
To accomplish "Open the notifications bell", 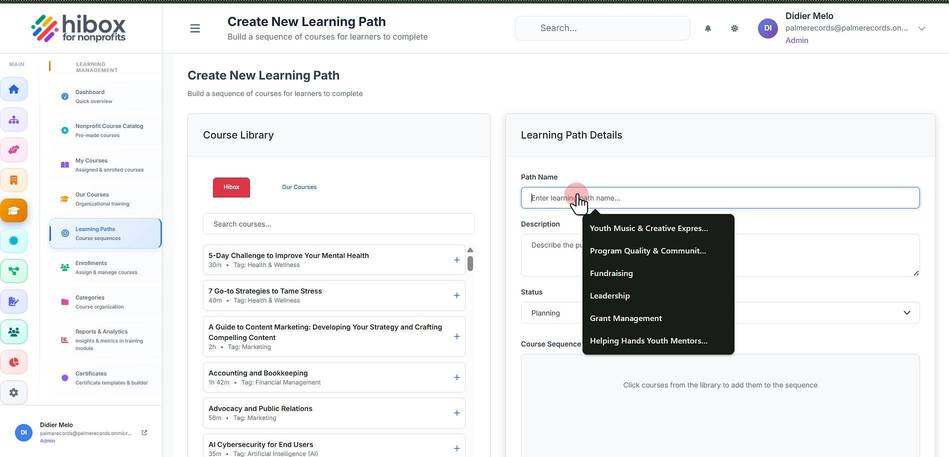I will 708,28.
